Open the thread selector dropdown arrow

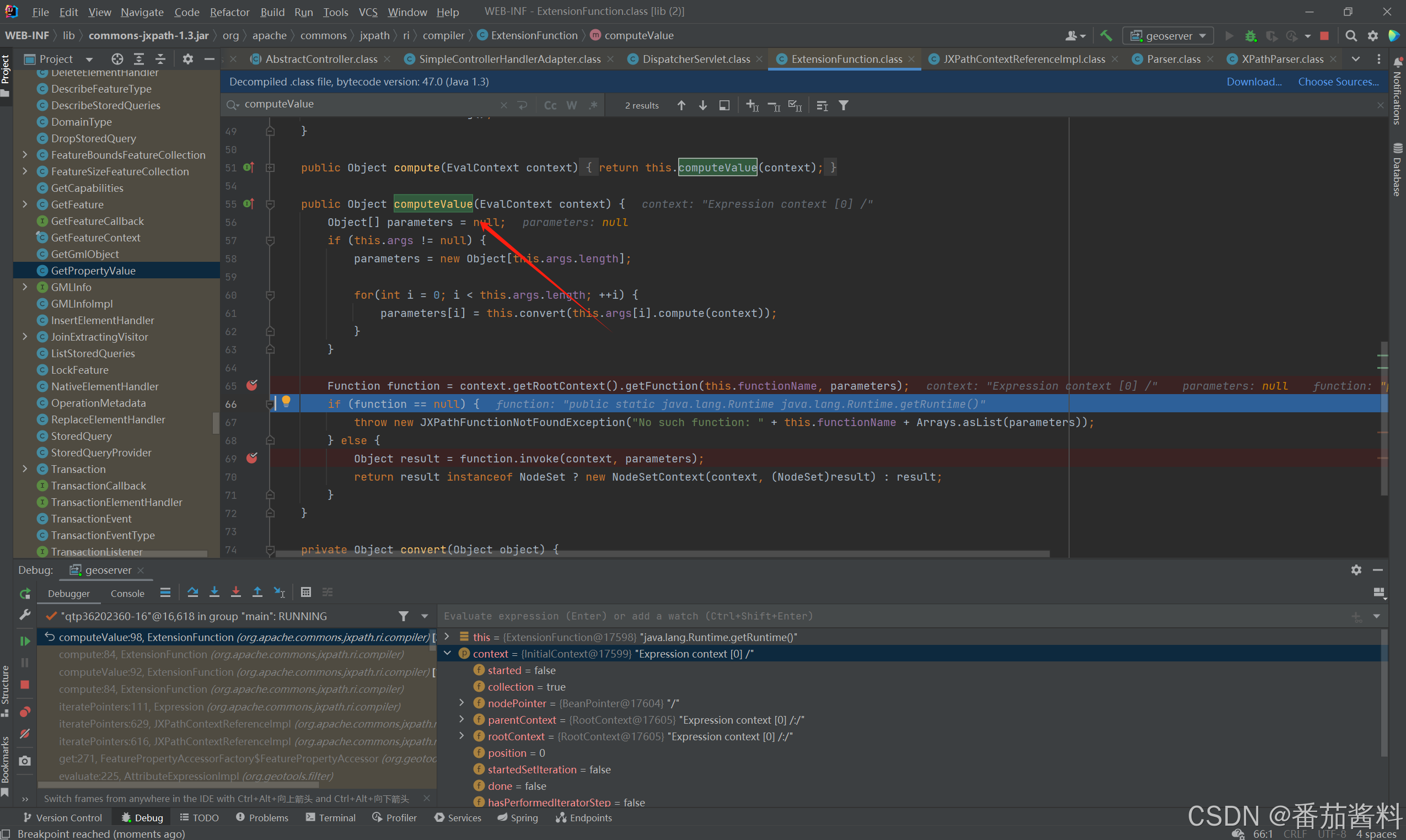tap(425, 616)
